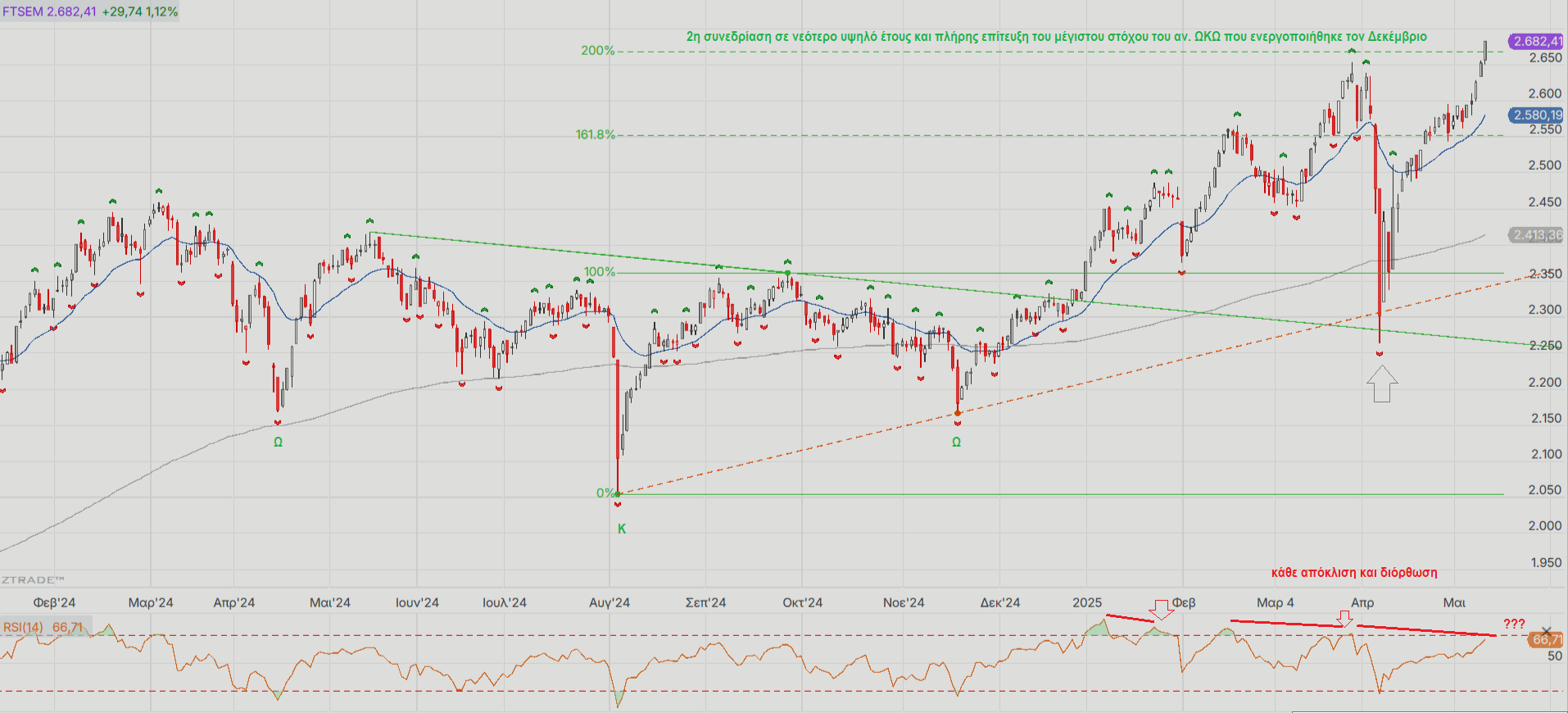Click the Μαρ 4 date axis label
1568x713 pixels.
pyautogui.click(x=1276, y=602)
